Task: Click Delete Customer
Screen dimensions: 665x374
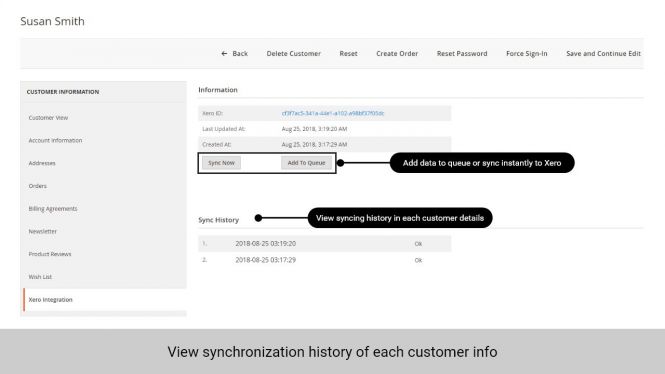Action: pos(293,53)
